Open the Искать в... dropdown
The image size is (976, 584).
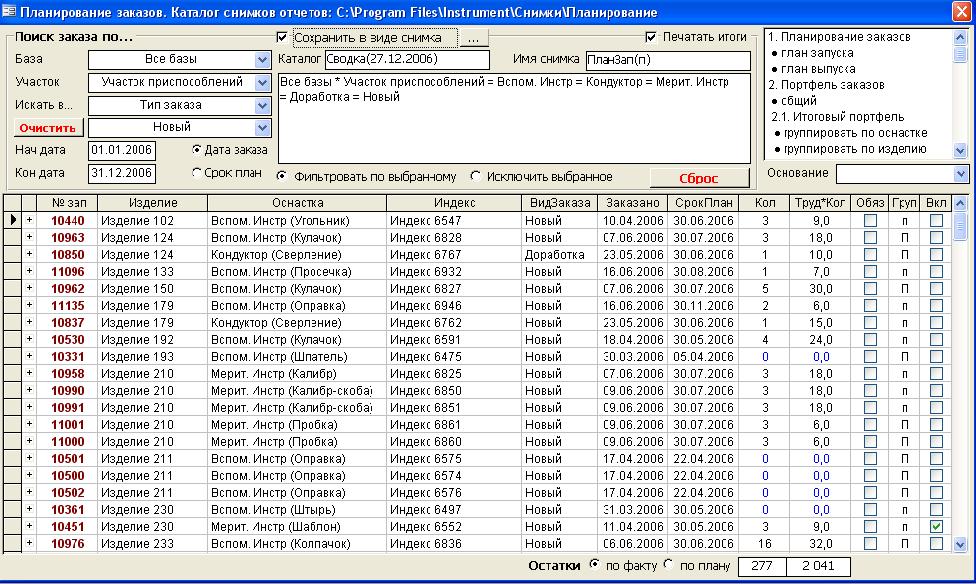click(x=263, y=106)
